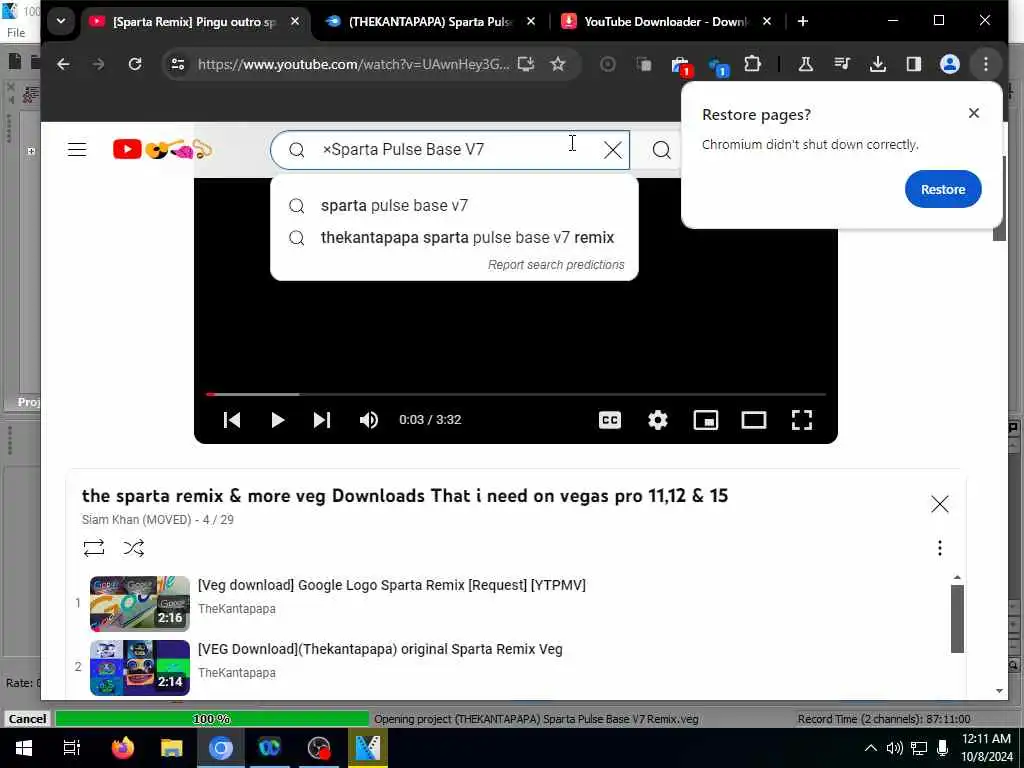Cancel the Vegas project loading
The image size is (1024, 768).
[27, 719]
